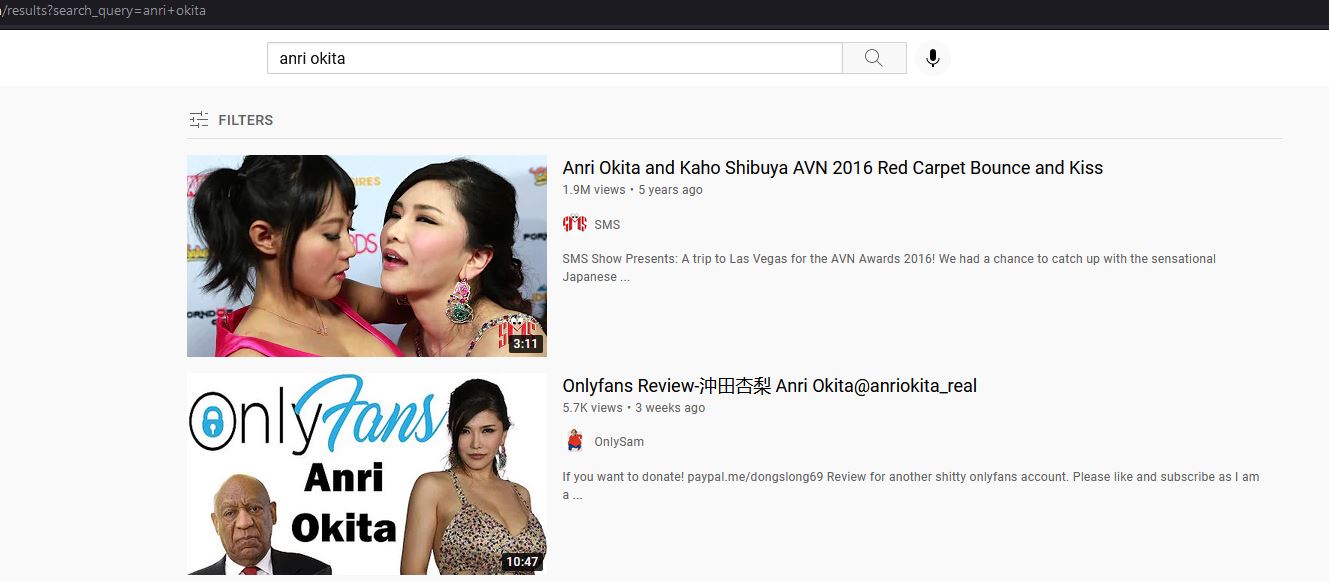Click the '1.9M views' text

[x=594, y=190]
